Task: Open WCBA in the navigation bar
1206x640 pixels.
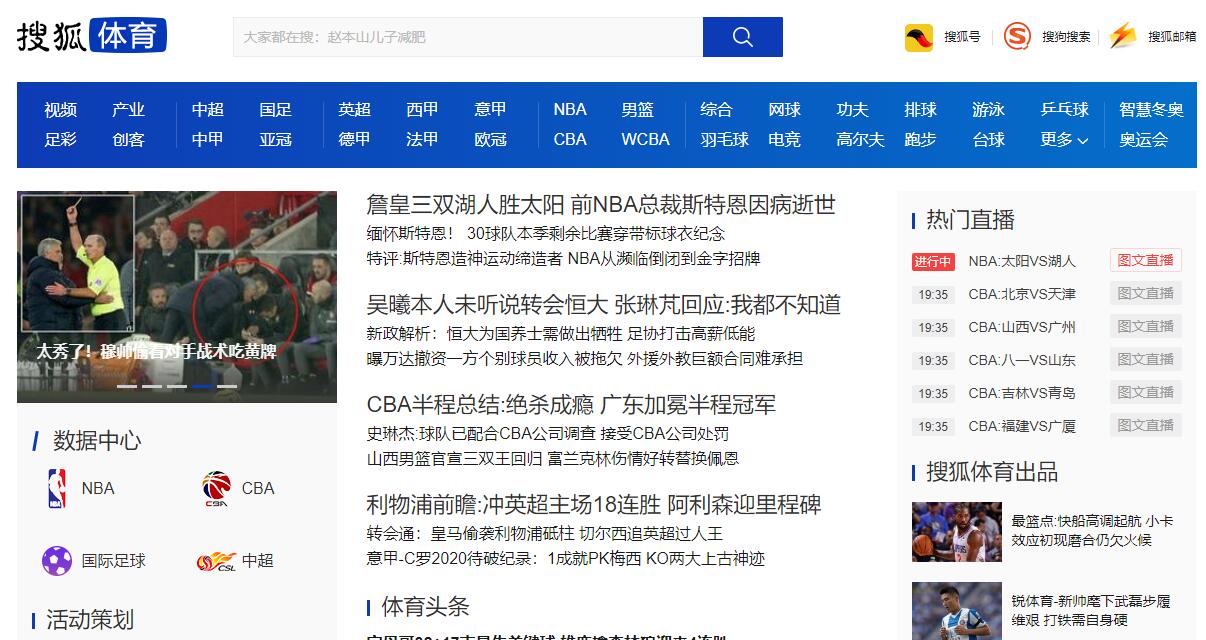Action: point(645,140)
